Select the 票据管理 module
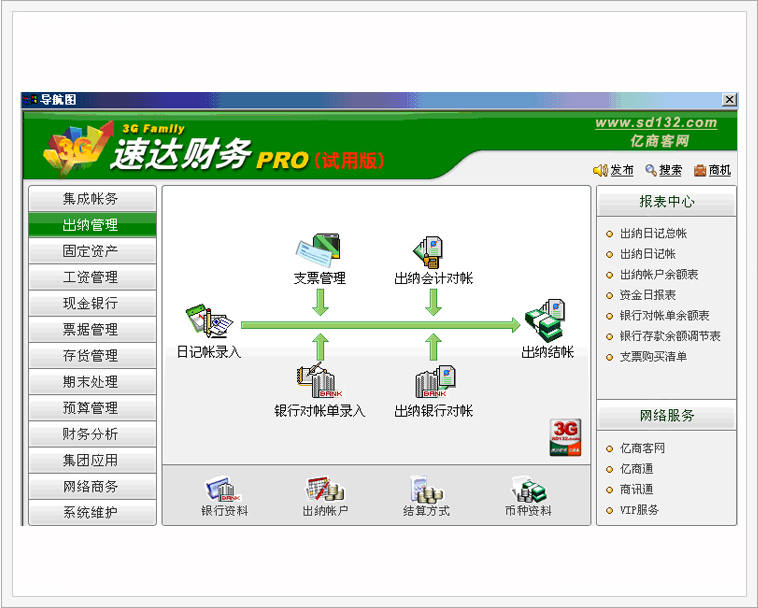Screen dimensions: 758x608 (92, 329)
